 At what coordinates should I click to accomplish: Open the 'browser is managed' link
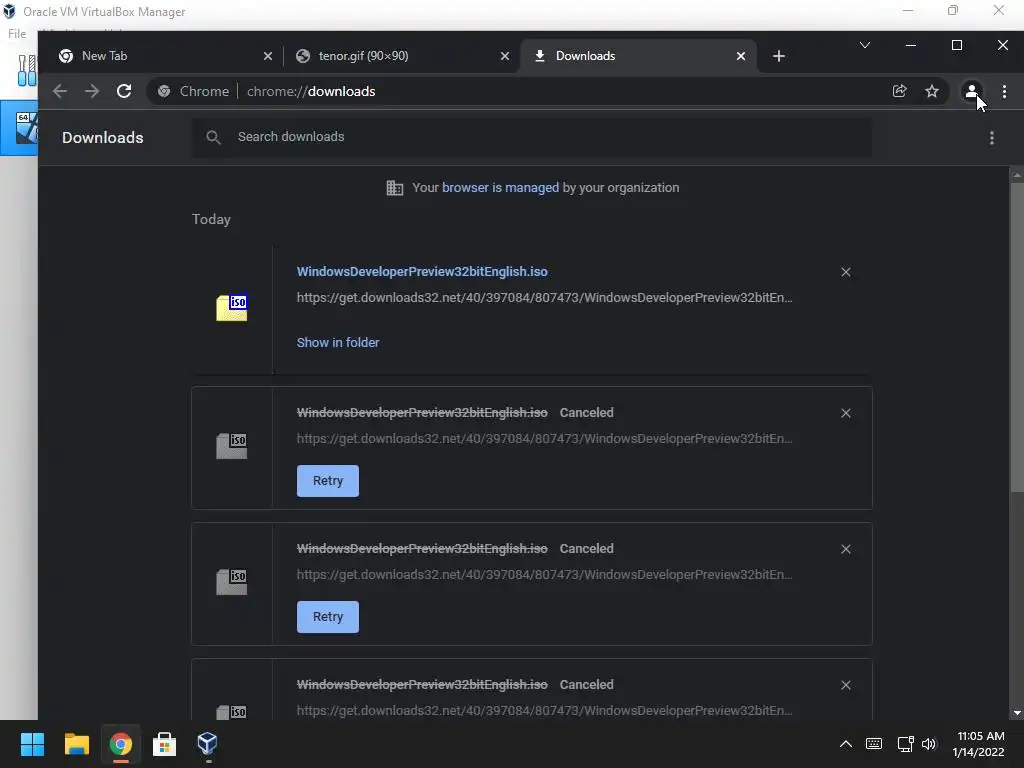(x=500, y=188)
